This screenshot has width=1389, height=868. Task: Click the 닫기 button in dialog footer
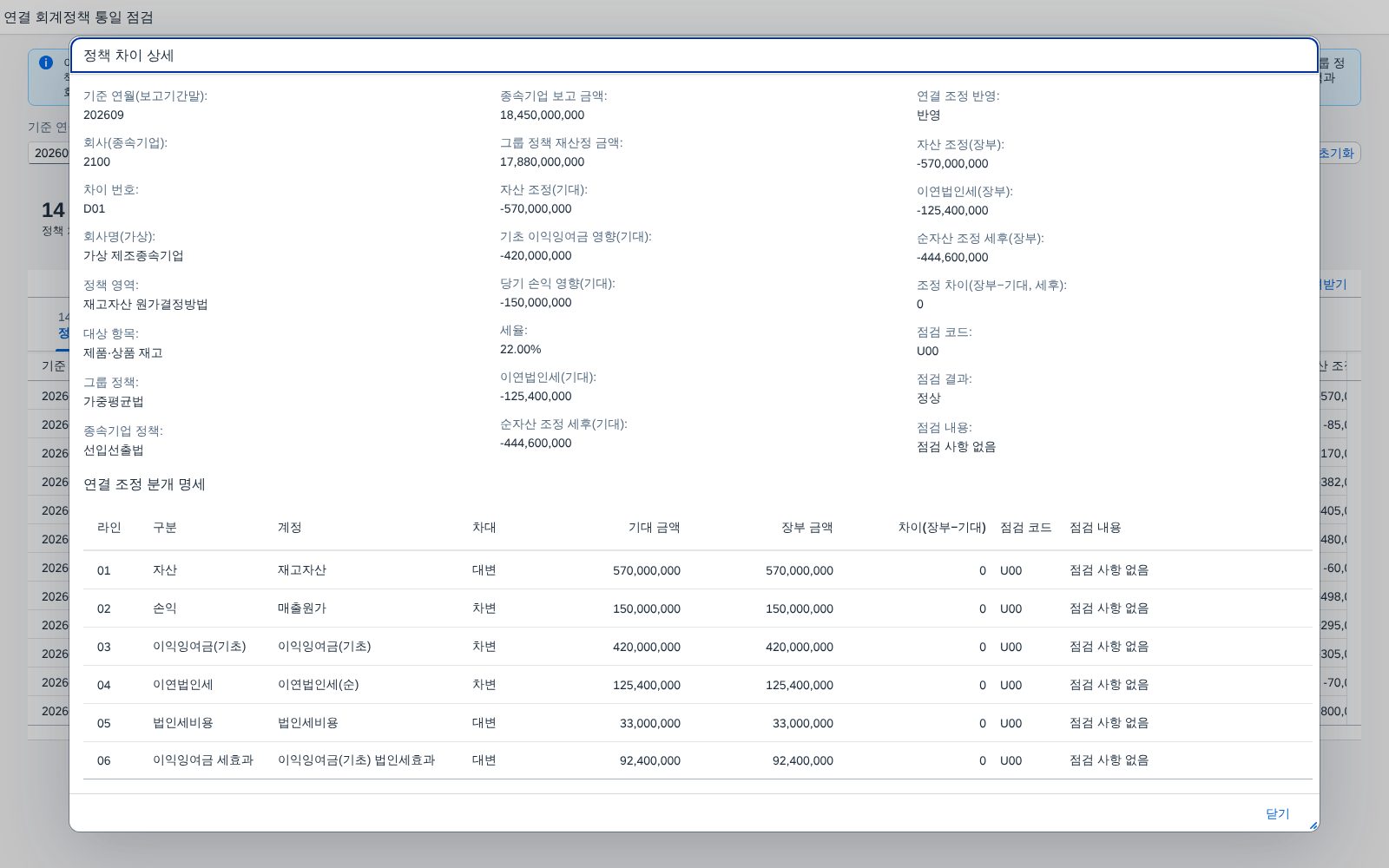click(x=1277, y=813)
